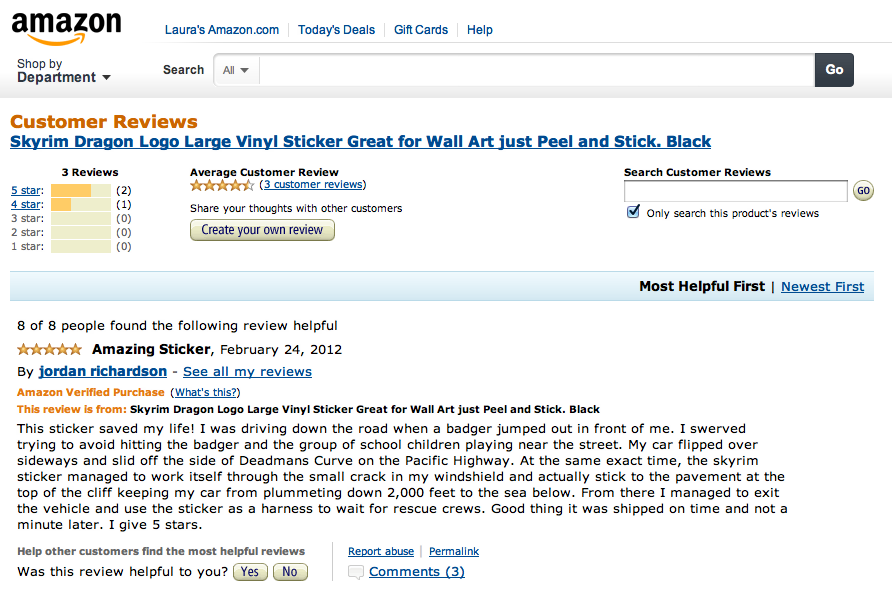The height and width of the screenshot is (612, 892).
Task: Open Today's Deals navigation link
Action: click(x=336, y=30)
